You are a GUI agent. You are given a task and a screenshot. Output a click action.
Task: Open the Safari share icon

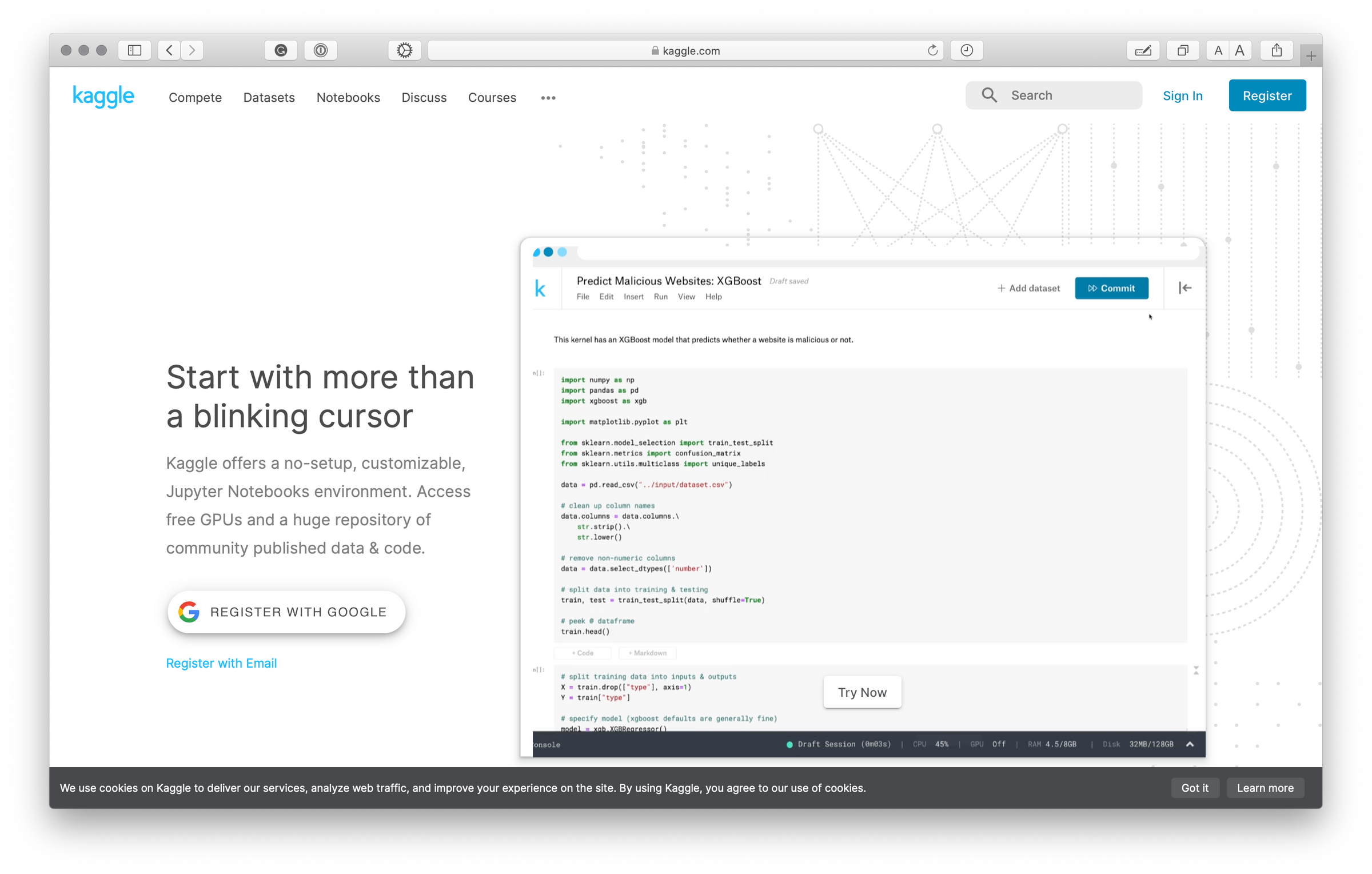tap(1277, 50)
